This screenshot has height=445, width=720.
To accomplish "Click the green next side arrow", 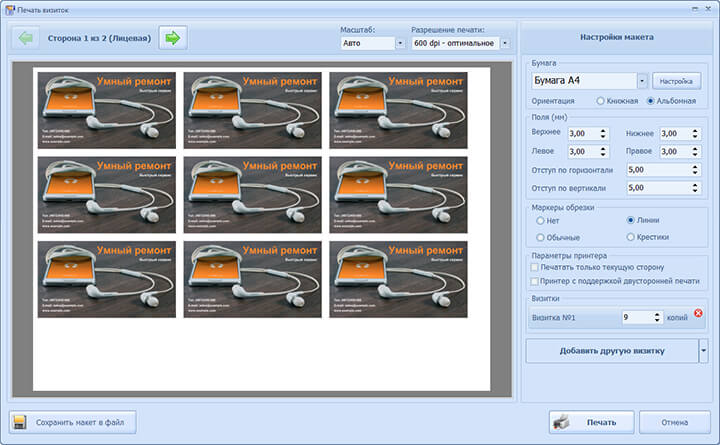I will click(x=172, y=39).
